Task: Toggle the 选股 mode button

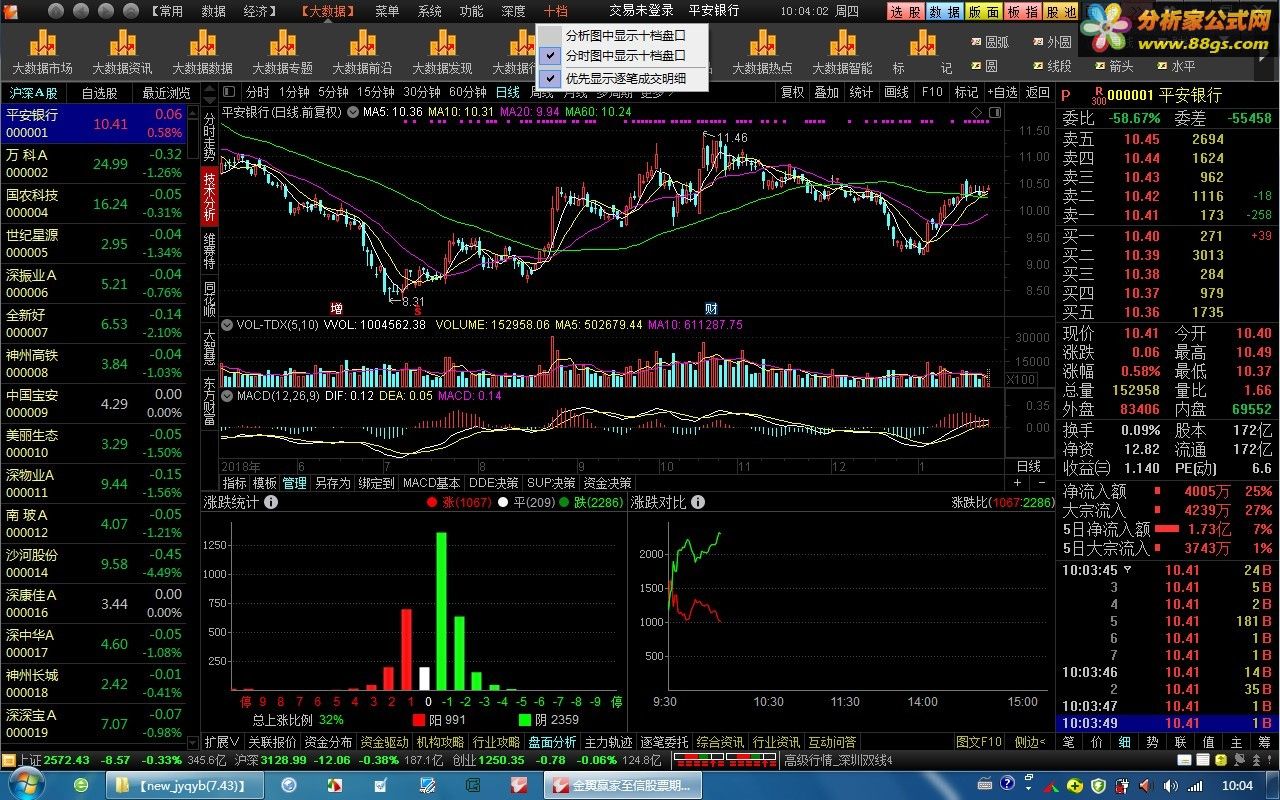Action: (904, 11)
